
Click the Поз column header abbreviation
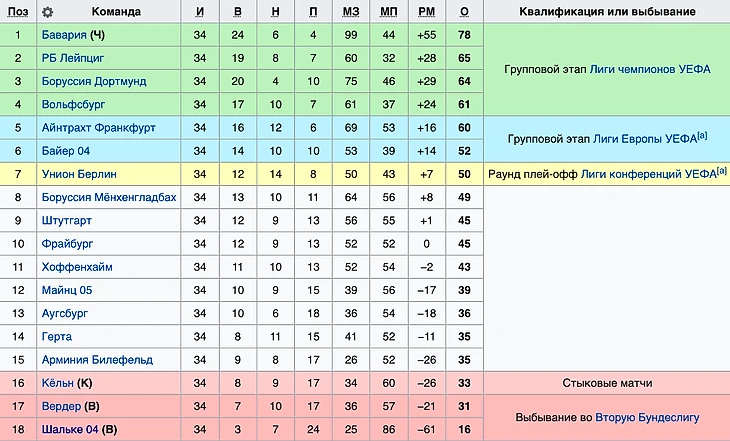[17, 12]
